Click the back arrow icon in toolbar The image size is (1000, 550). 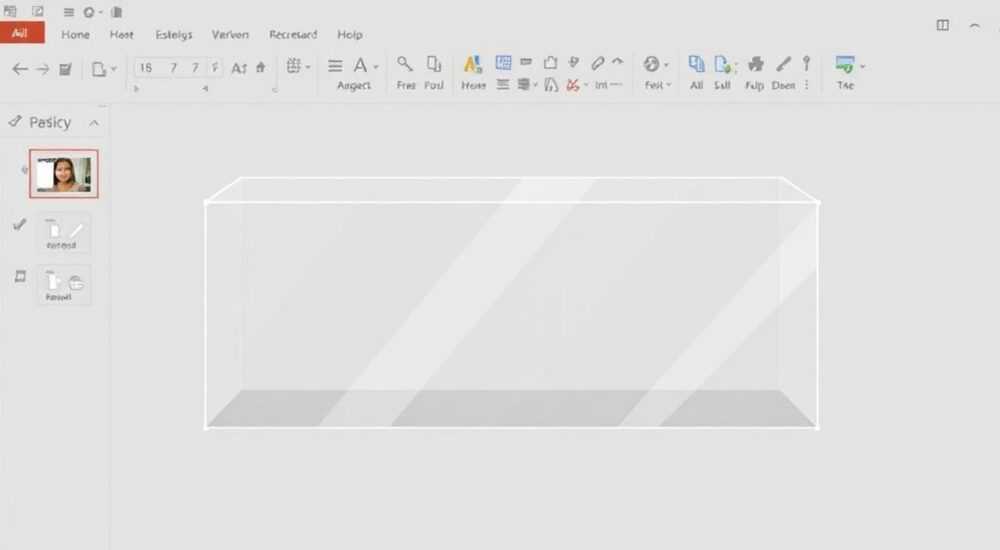(20, 69)
